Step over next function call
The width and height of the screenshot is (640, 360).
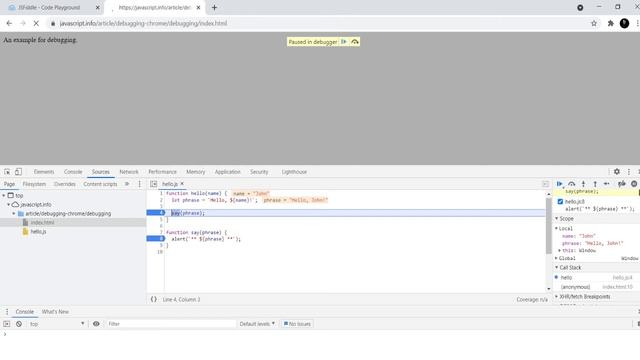(571, 184)
